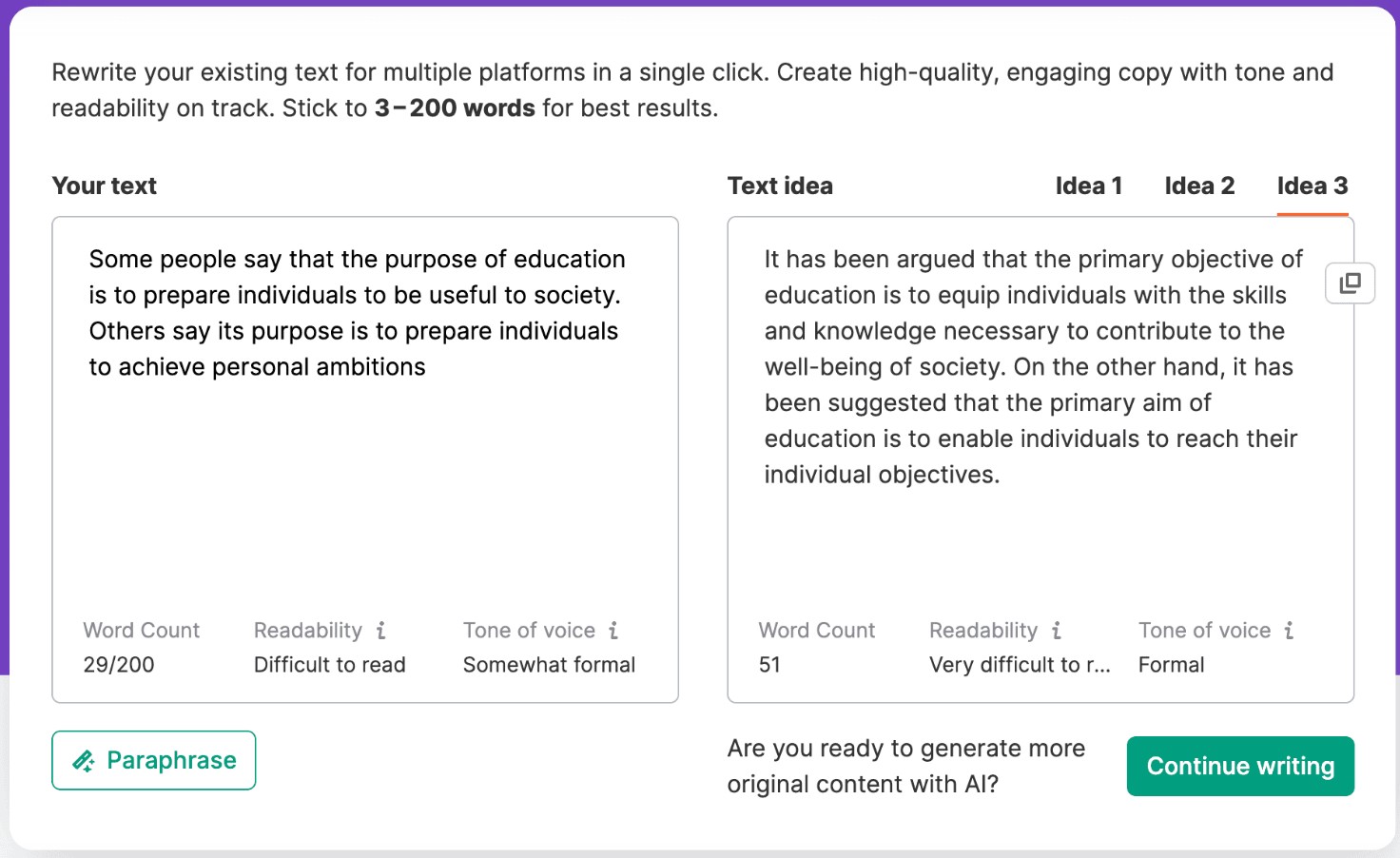Click the "Formal" tone of voice result
The height and width of the screenshot is (858, 1400).
pyautogui.click(x=1171, y=665)
